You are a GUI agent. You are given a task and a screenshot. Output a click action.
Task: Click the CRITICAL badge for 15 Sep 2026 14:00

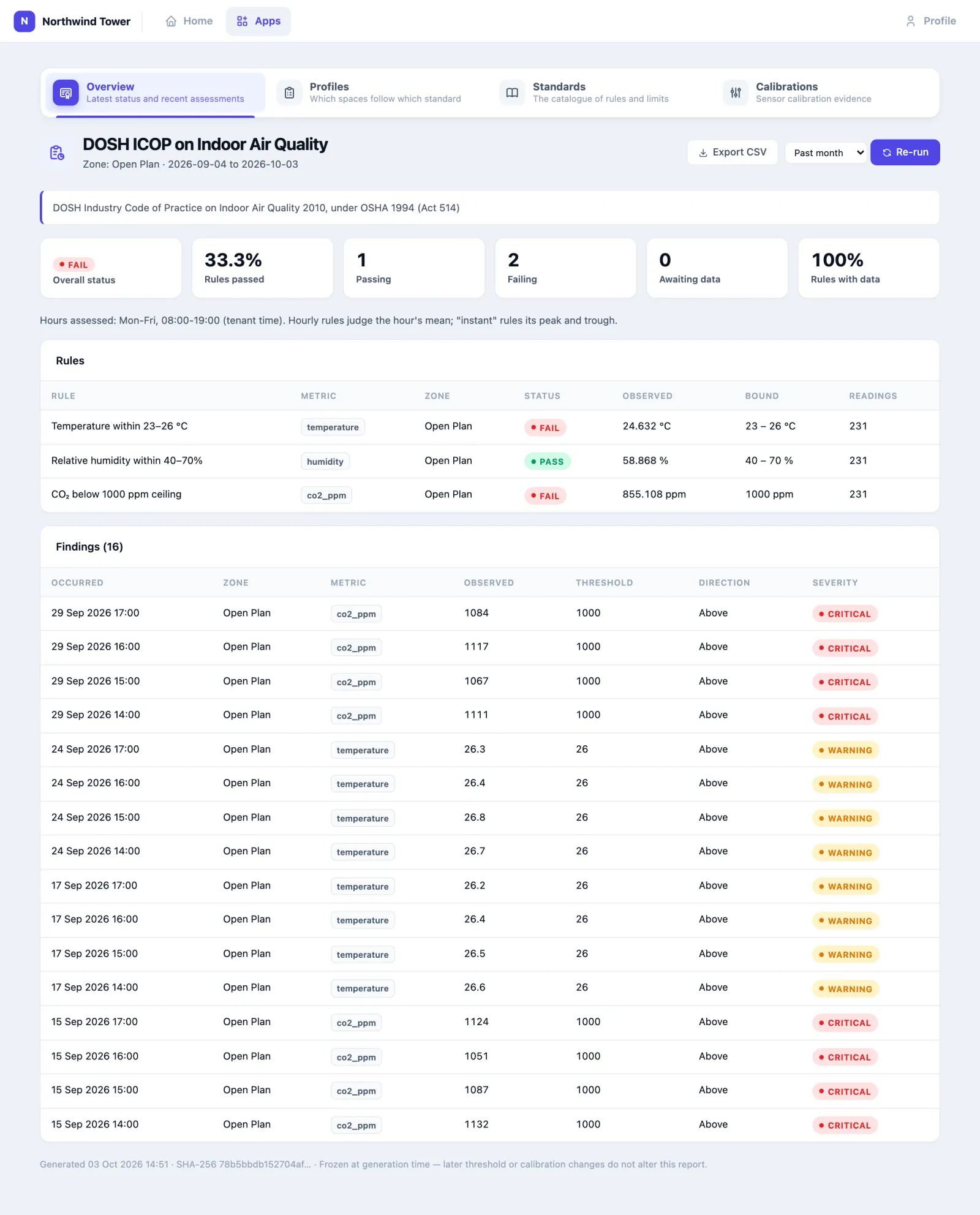pos(845,1126)
